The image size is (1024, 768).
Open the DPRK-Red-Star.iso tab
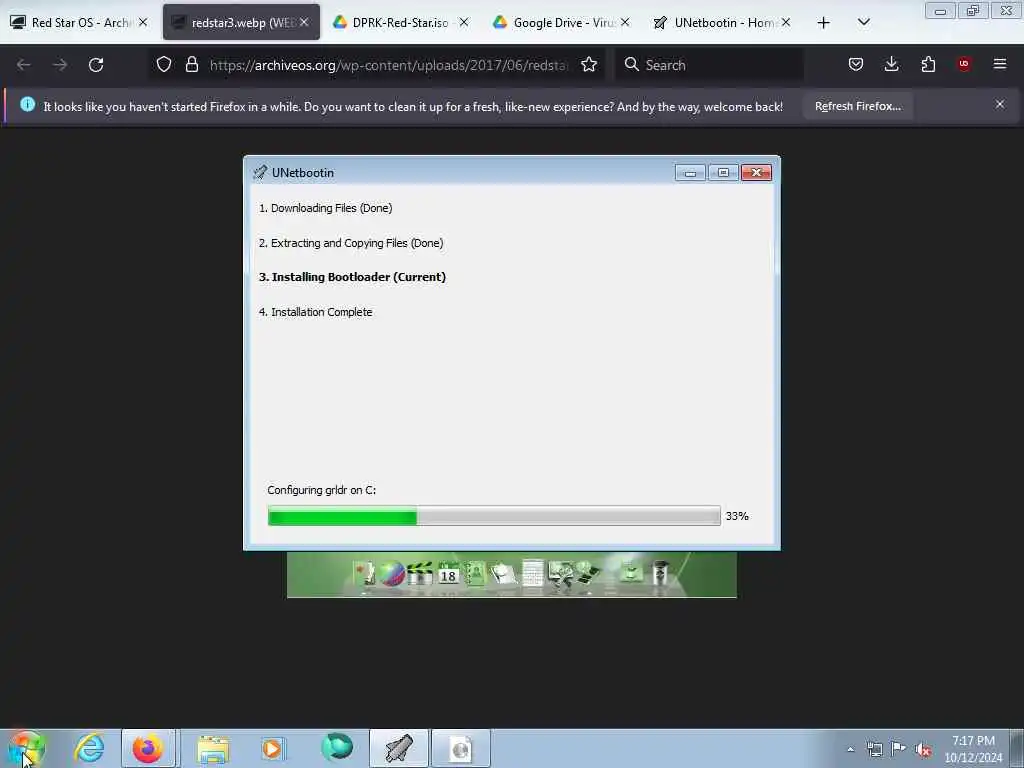point(400,22)
